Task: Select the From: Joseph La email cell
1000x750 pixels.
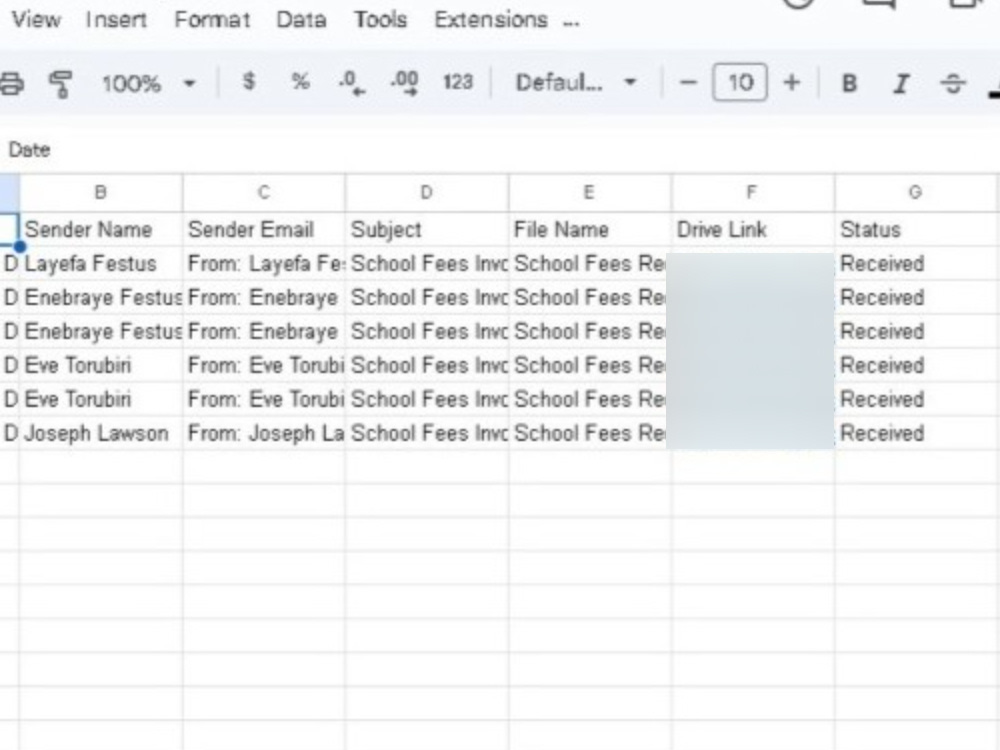Action: tap(264, 433)
